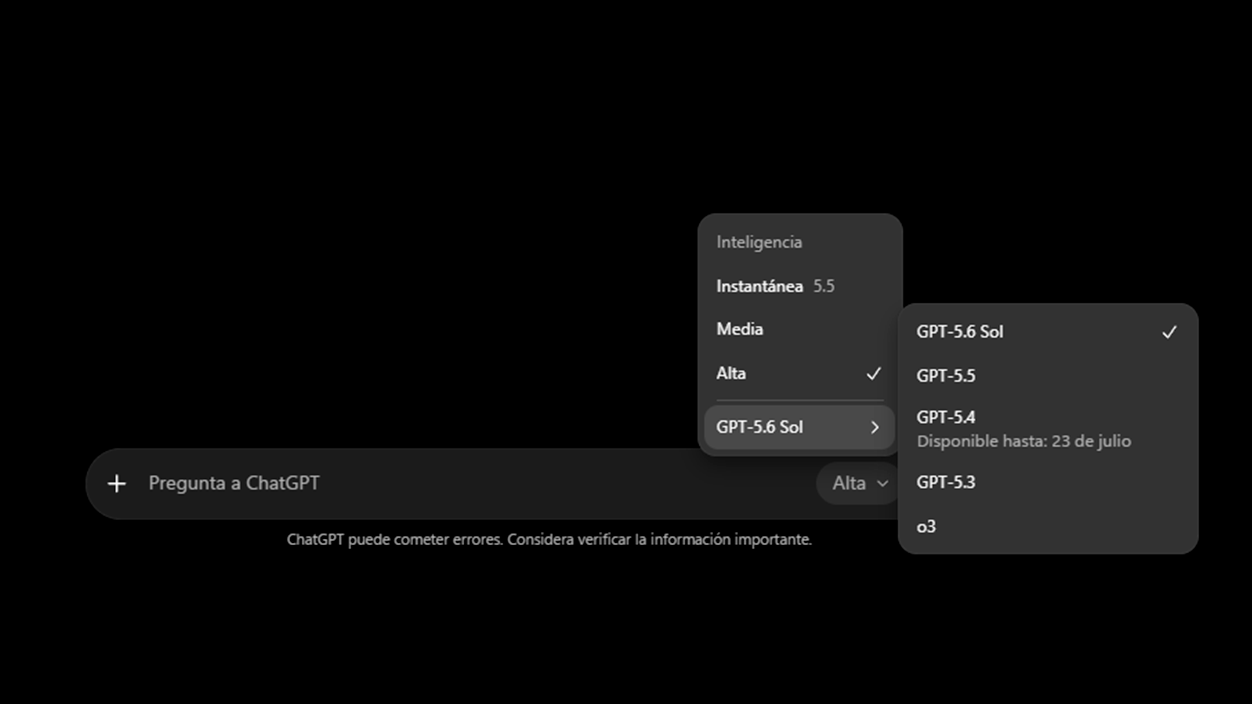1252x704 pixels.
Task: Expand the GPT-5.6 Sol submenu row
Action: click(x=799, y=427)
